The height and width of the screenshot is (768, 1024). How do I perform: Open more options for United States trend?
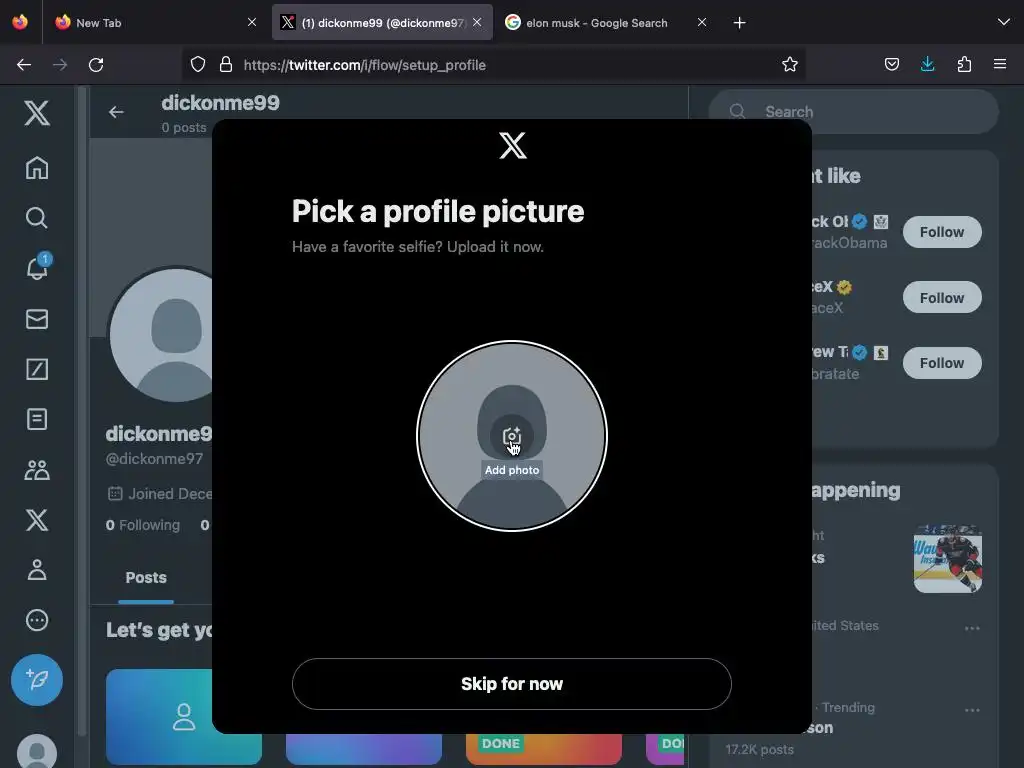click(972, 628)
